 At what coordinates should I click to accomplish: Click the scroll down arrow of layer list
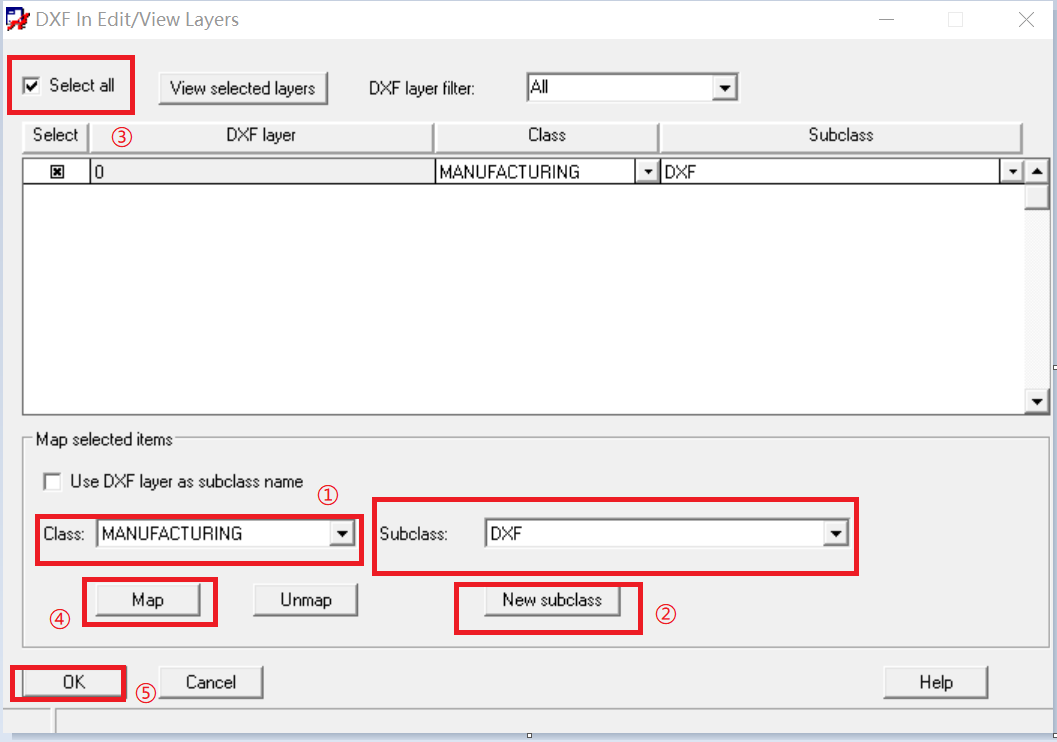[x=1037, y=402]
